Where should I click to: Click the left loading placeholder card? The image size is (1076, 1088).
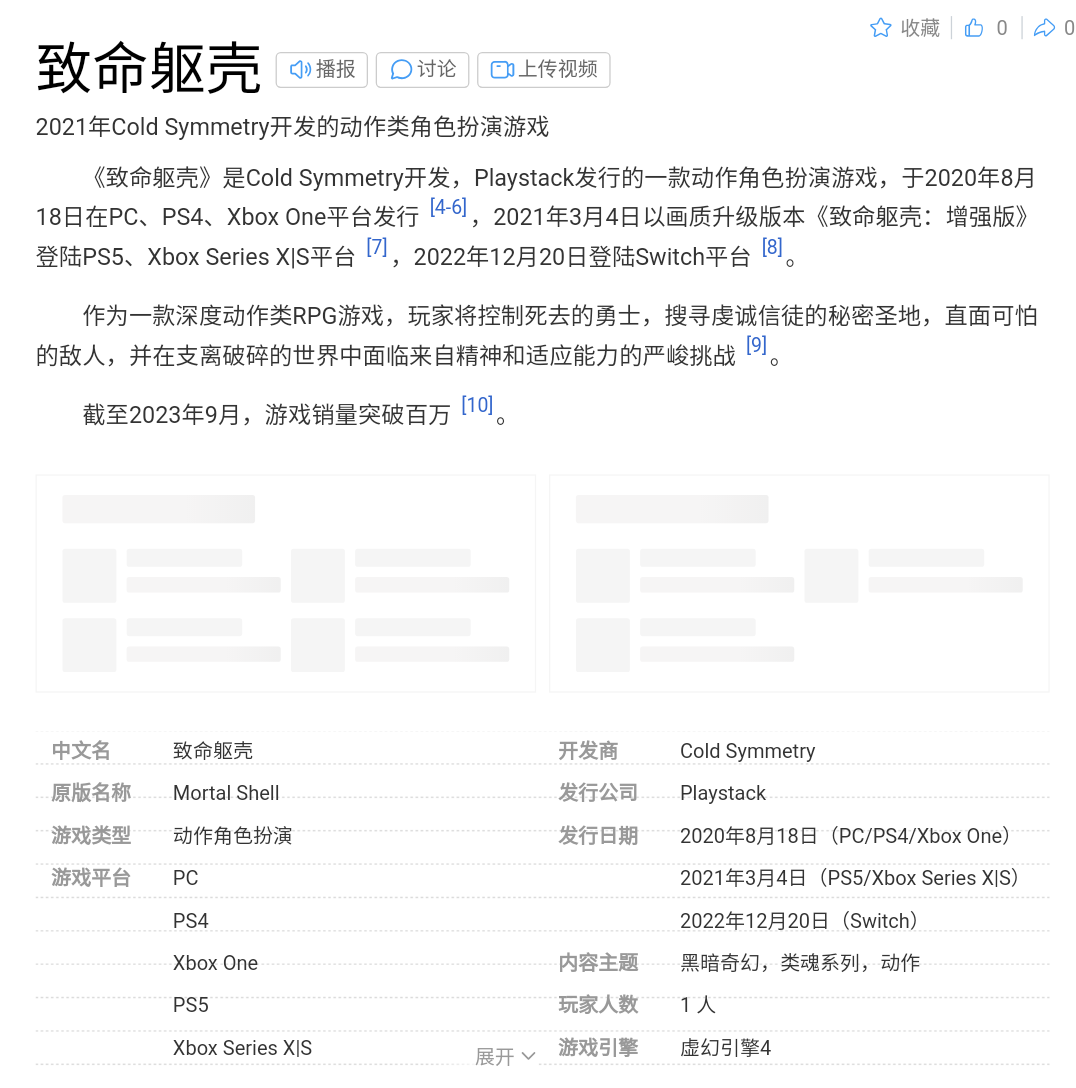pyautogui.click(x=286, y=584)
